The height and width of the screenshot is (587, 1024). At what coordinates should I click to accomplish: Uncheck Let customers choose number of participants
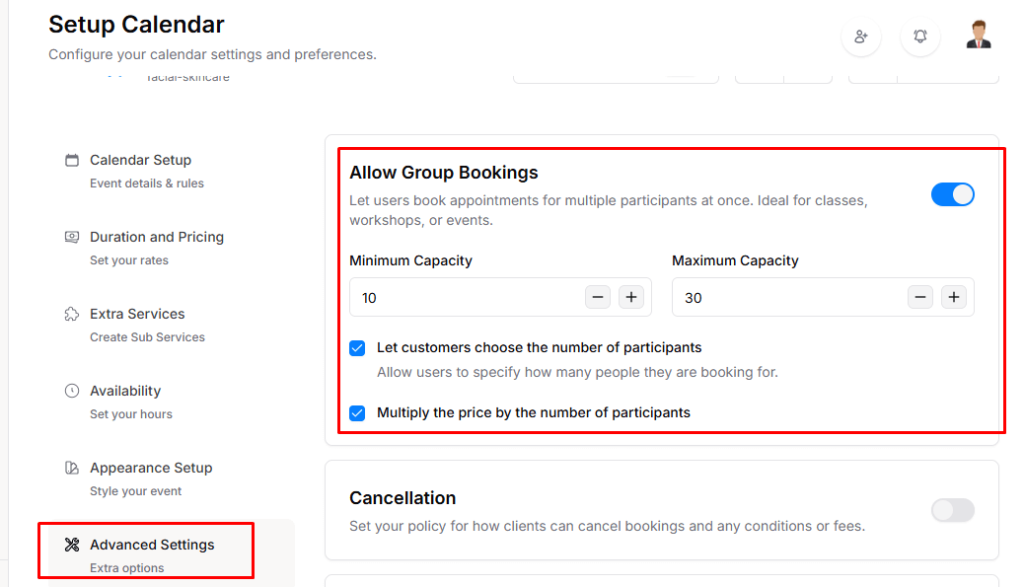point(358,348)
